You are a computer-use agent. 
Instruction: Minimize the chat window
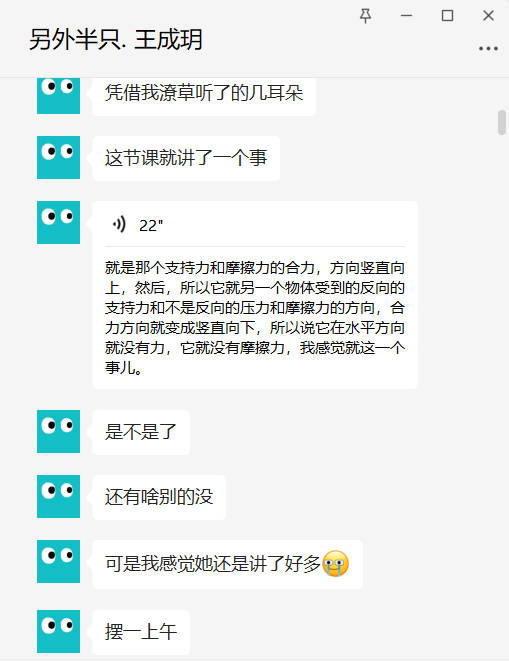(x=407, y=16)
